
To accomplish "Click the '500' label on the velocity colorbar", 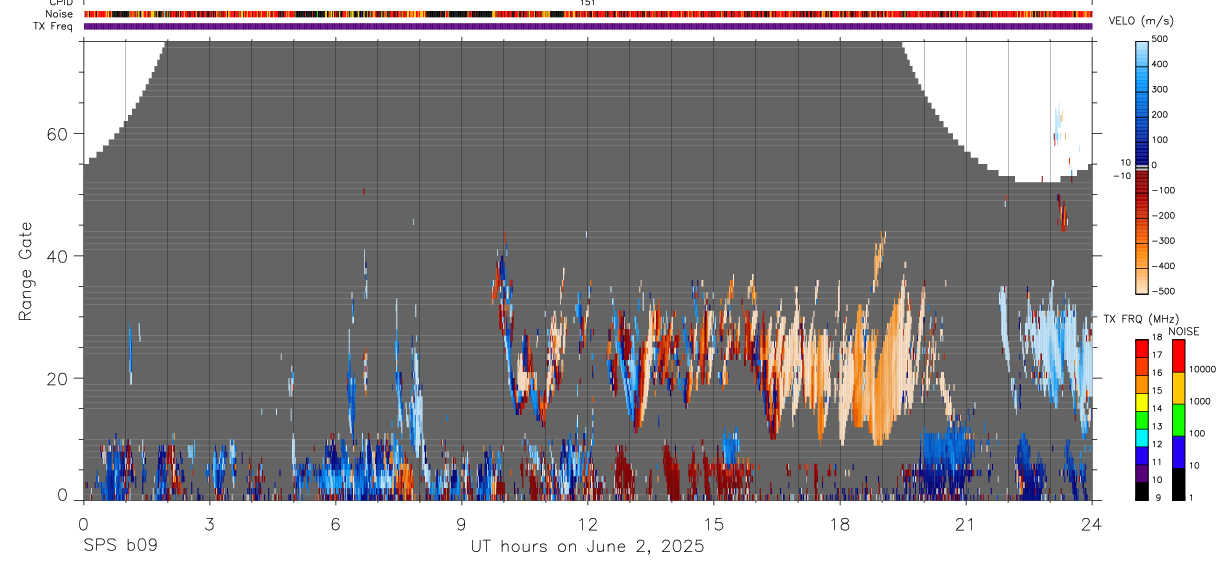I will click(1162, 39).
